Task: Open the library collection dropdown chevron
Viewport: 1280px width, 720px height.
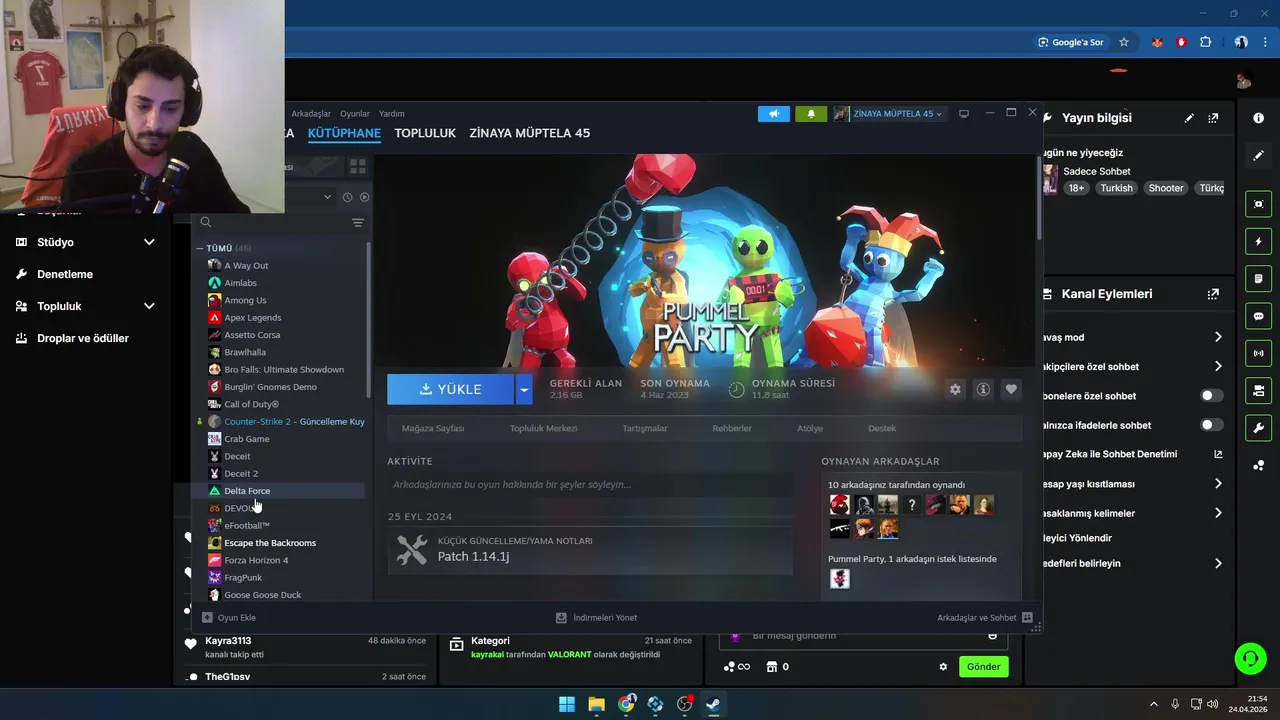Action: click(x=327, y=197)
